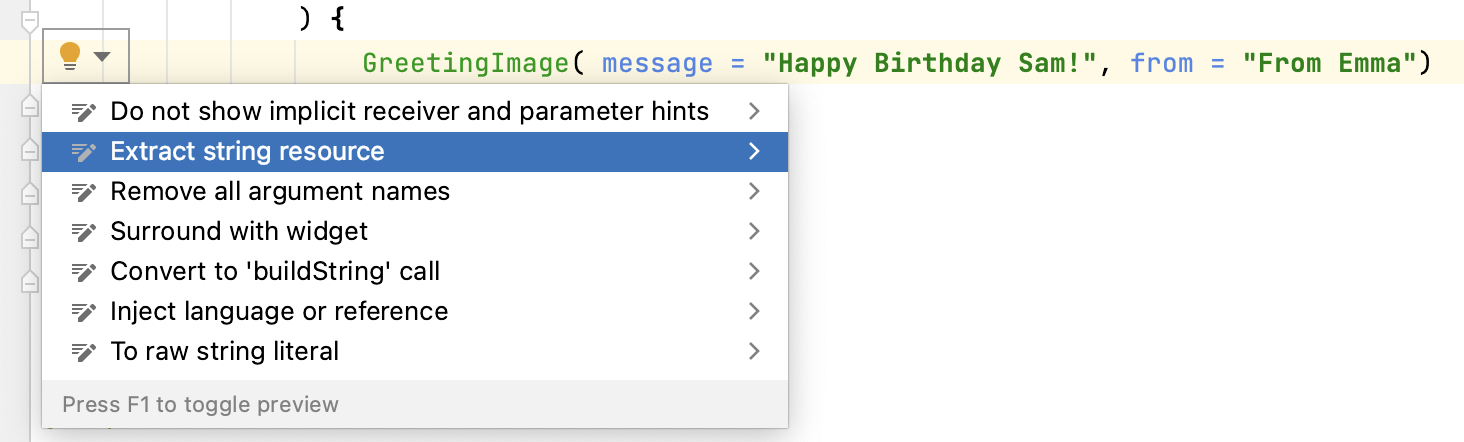Image resolution: width=1464 pixels, height=442 pixels.
Task: Click the pencil icon beside Surround with widget
Action: pos(84,232)
